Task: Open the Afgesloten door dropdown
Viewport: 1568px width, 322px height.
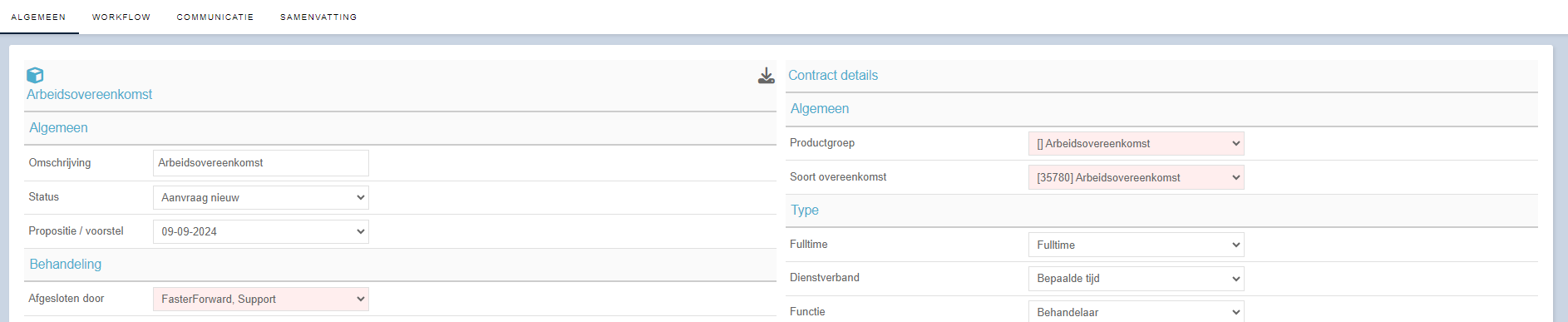Action: (261, 299)
